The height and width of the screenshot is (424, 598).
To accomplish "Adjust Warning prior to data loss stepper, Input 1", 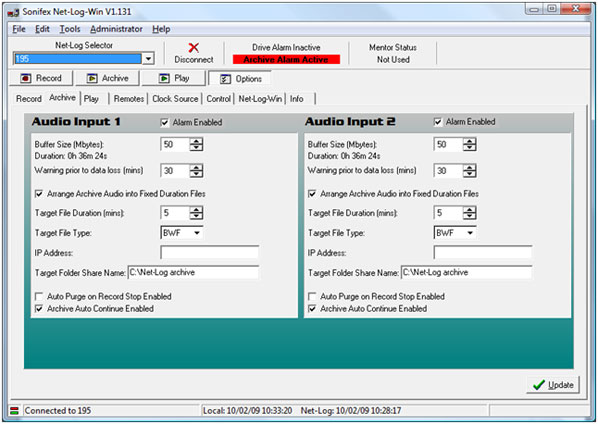I will click(x=196, y=171).
